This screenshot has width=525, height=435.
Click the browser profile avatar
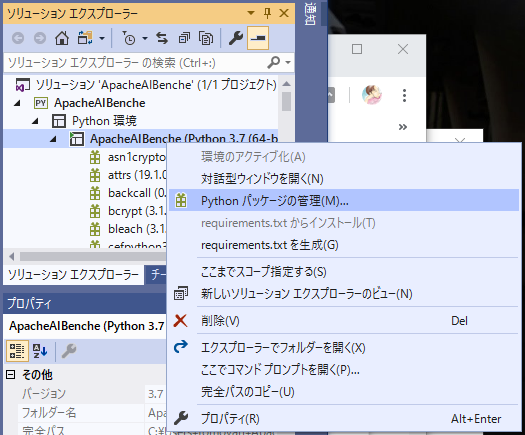pyautogui.click(x=372, y=95)
